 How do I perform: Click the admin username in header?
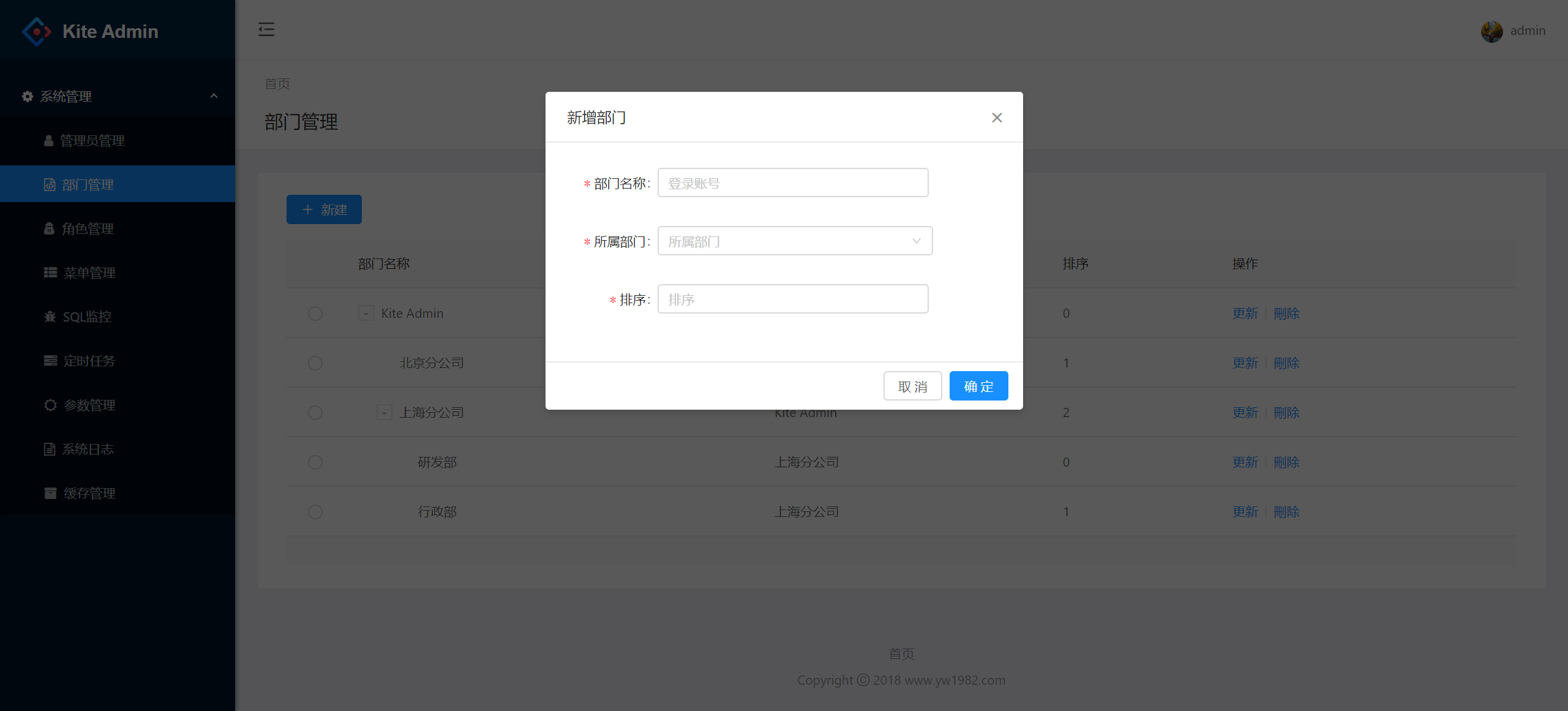click(x=1528, y=31)
